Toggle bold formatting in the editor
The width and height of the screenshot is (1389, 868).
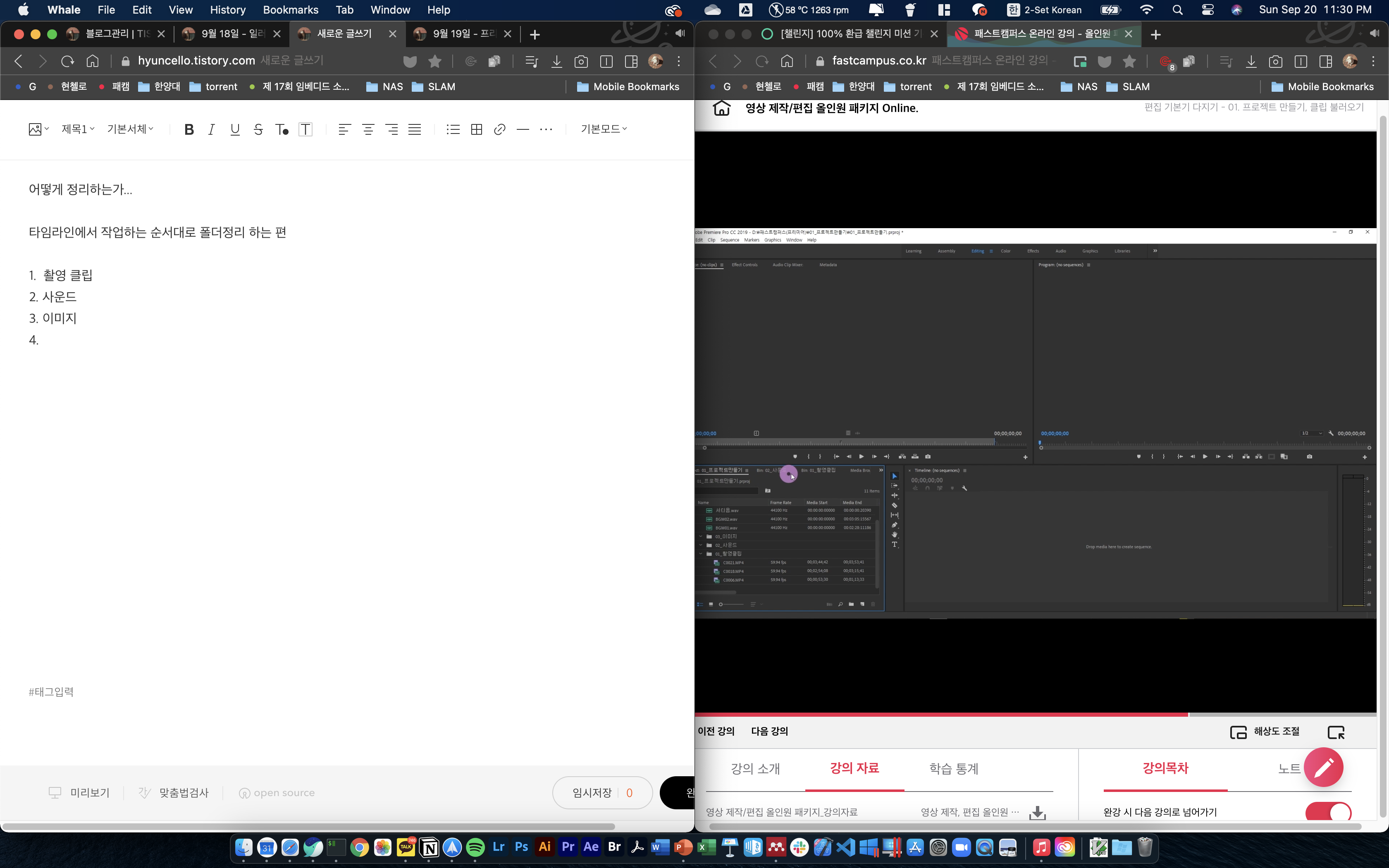point(188,129)
